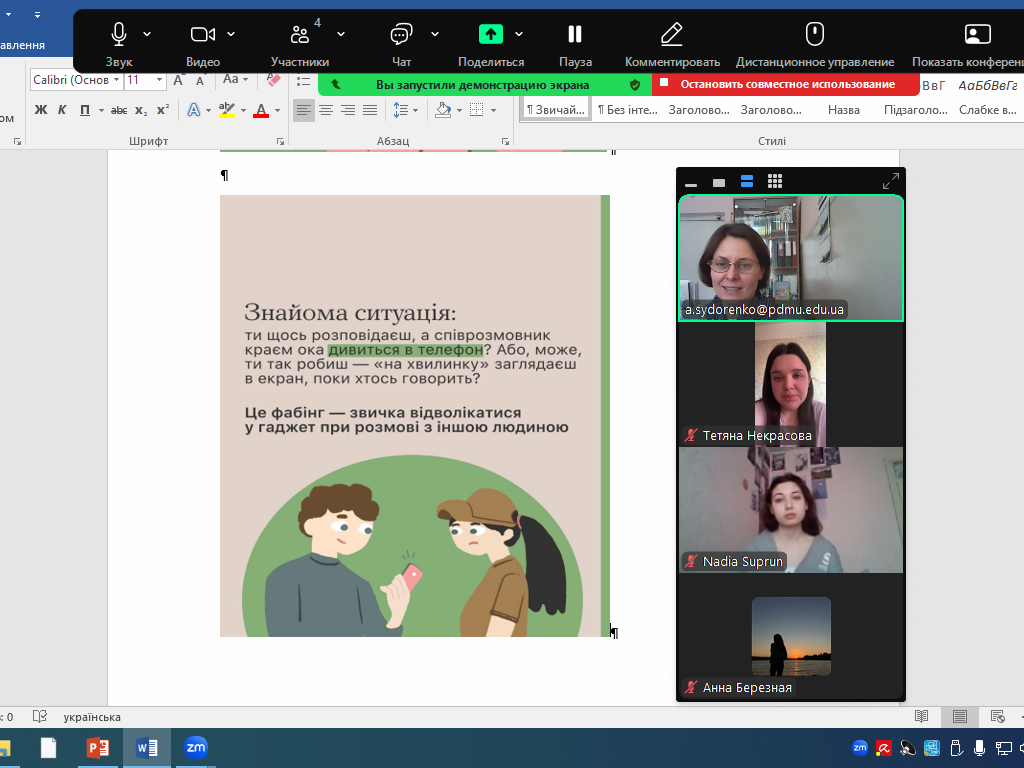Open the text effects A button

pos(194,110)
